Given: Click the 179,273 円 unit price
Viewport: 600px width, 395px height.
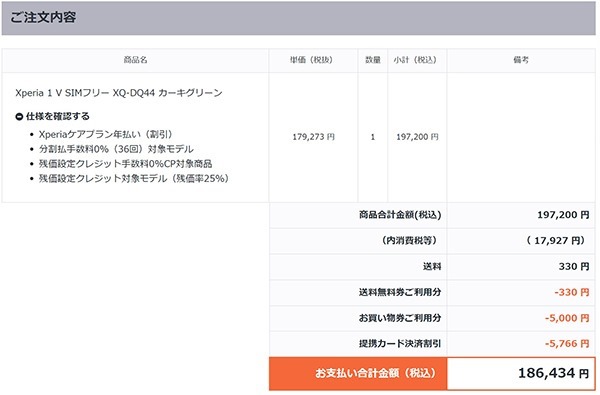Looking at the screenshot, I should tap(313, 137).
